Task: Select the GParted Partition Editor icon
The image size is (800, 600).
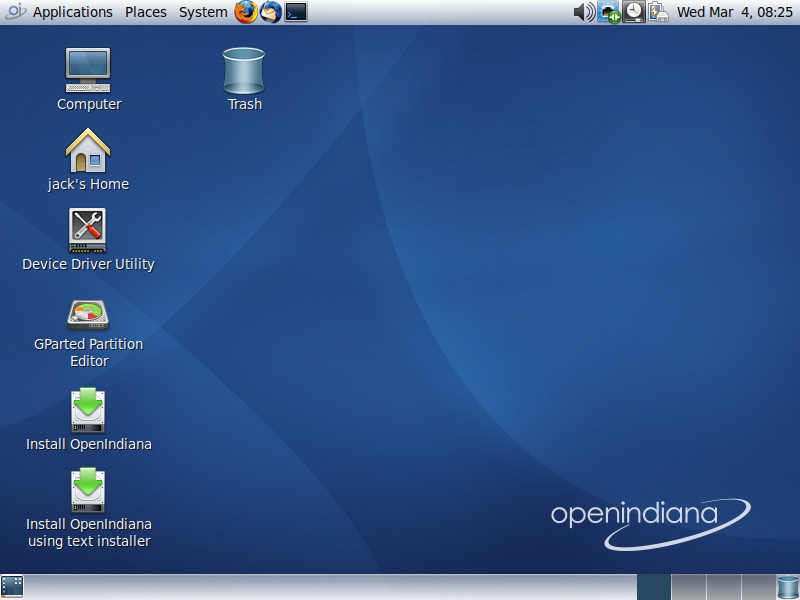Action: coord(88,313)
